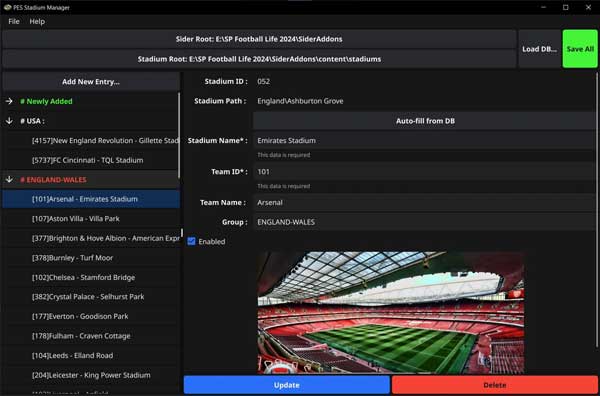Screen dimensions: 600x396
Task: Expand the Newly Added group arrow
Action: coord(9,101)
